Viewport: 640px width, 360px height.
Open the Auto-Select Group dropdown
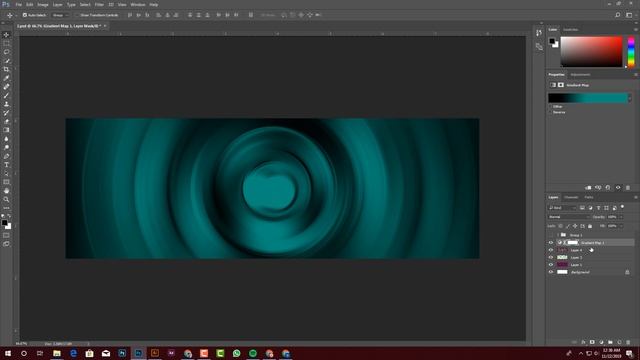pos(60,15)
